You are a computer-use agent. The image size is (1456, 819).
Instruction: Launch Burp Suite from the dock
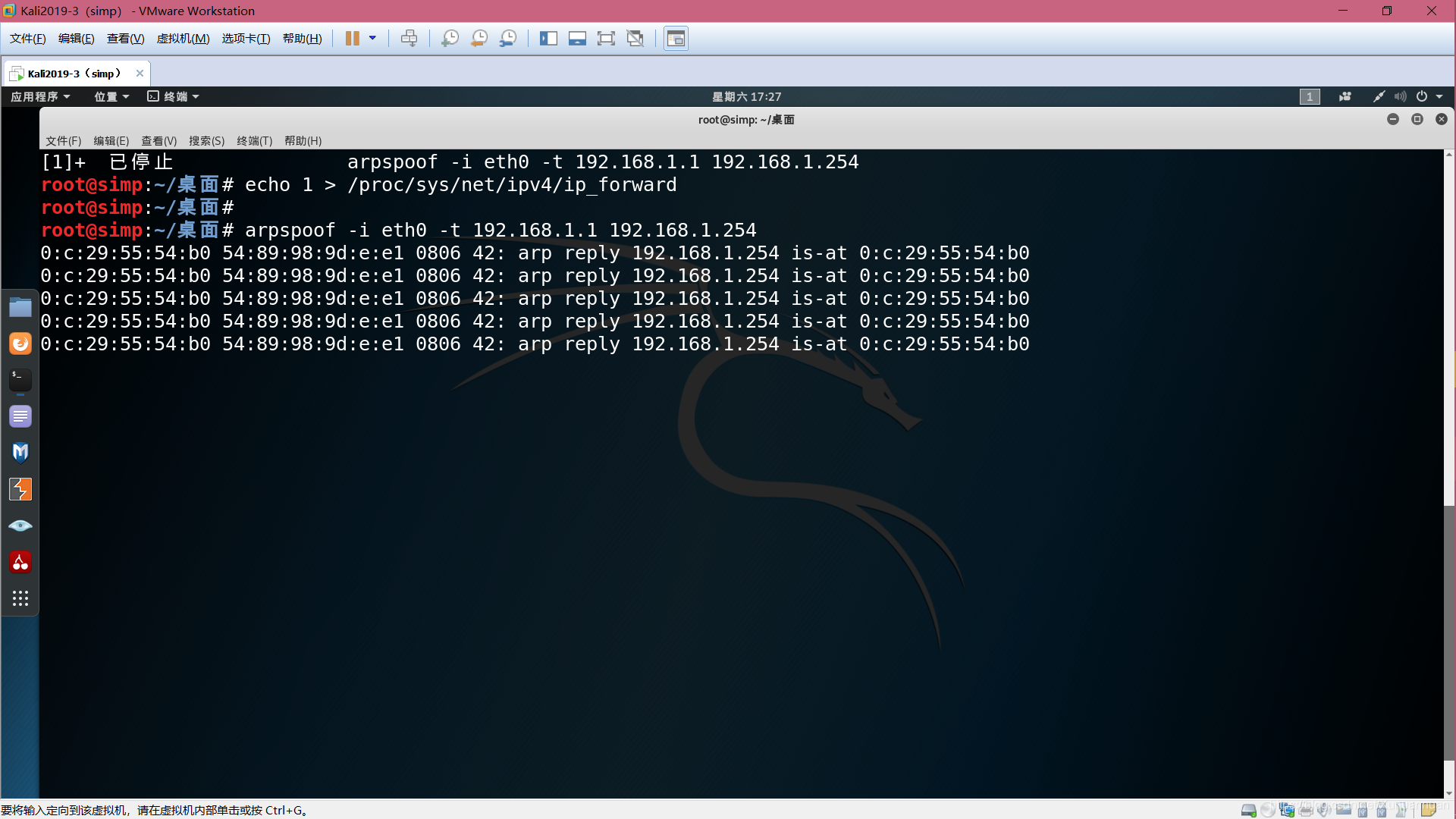point(20,489)
